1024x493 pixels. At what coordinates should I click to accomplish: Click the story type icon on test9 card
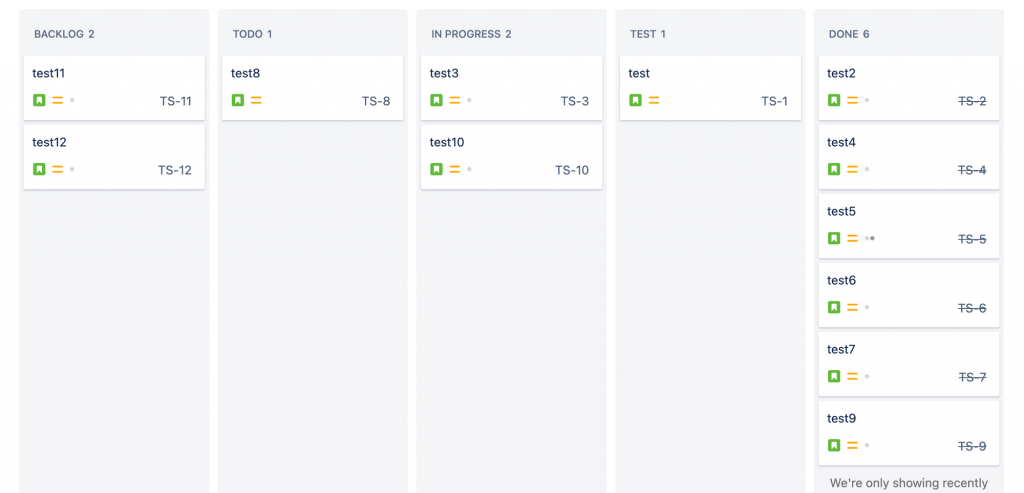click(834, 445)
